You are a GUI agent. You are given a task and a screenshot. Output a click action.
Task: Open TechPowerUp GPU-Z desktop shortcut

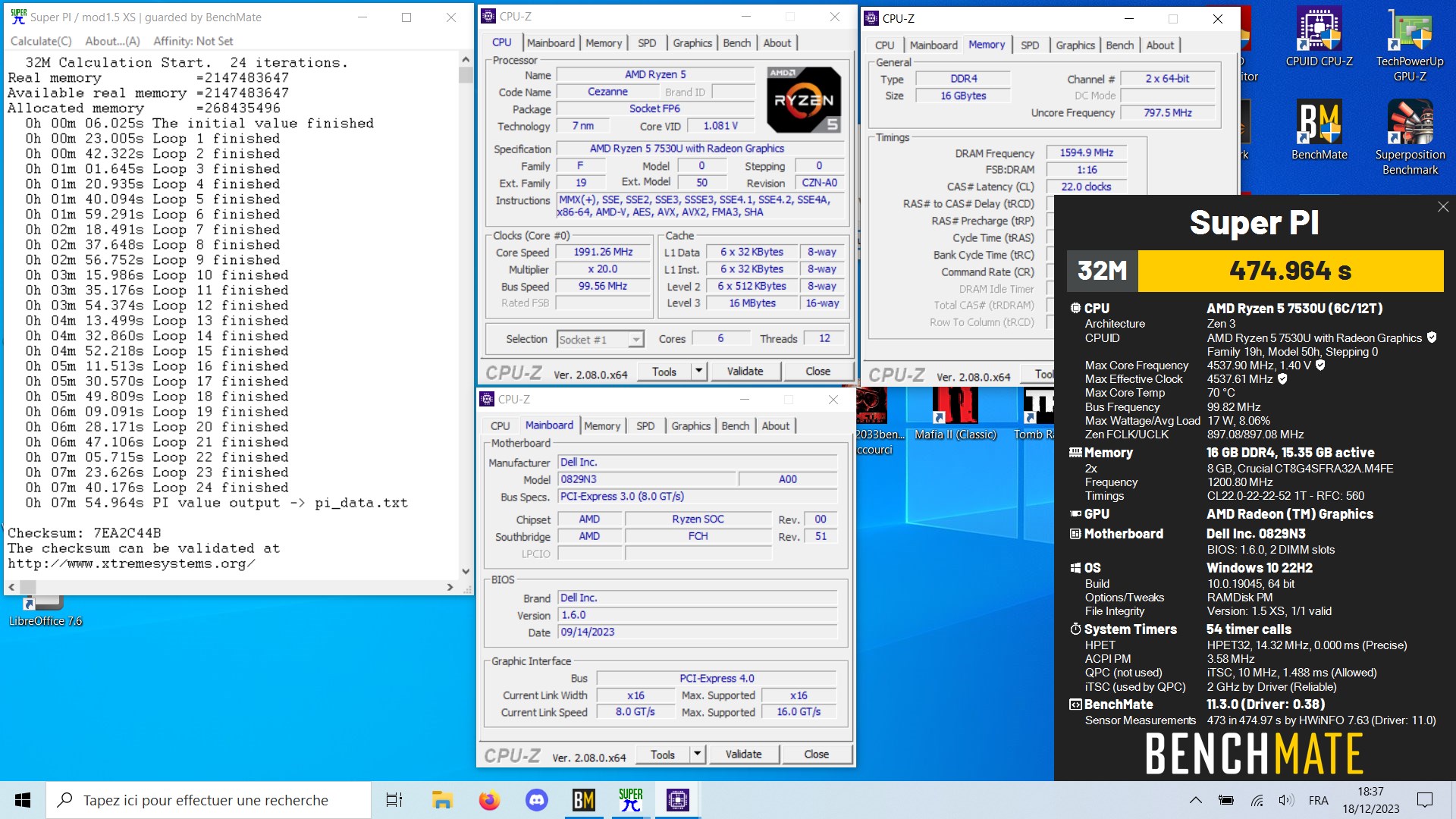click(x=1410, y=44)
